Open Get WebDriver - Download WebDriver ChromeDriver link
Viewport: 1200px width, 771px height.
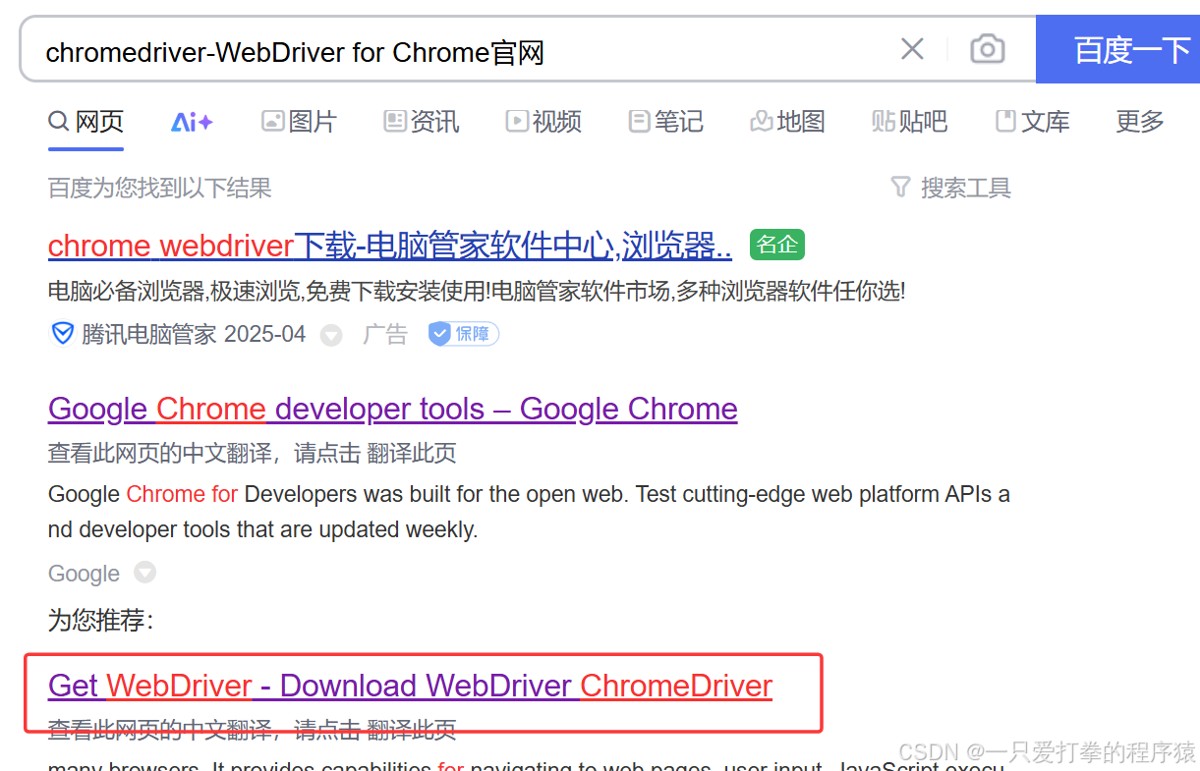(410, 686)
